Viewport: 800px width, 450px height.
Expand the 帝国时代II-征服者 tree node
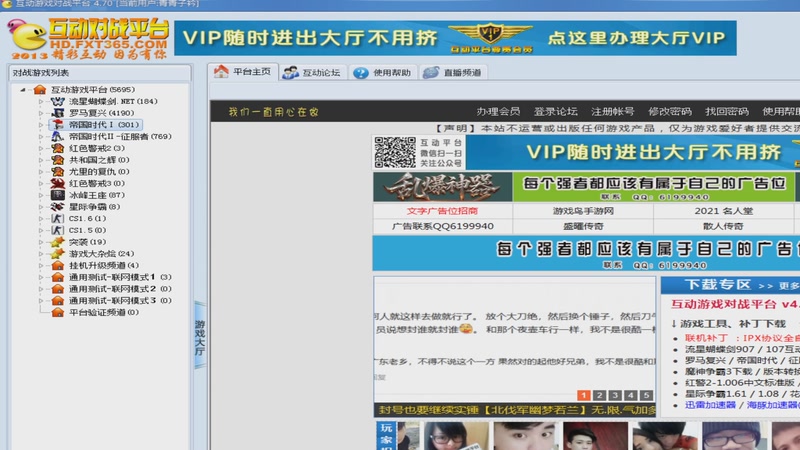click(41, 136)
